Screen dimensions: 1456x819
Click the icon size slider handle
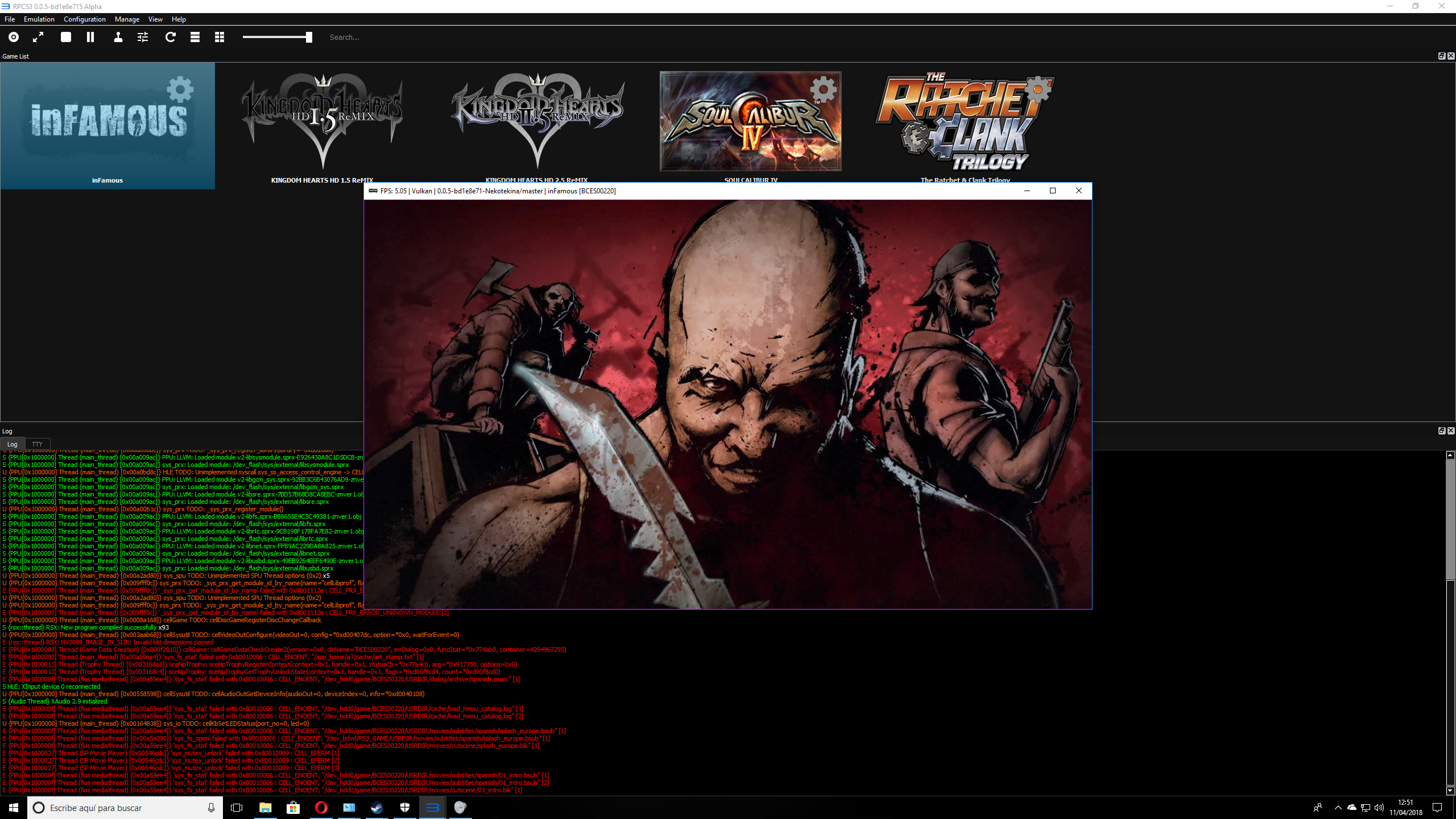tap(309, 37)
